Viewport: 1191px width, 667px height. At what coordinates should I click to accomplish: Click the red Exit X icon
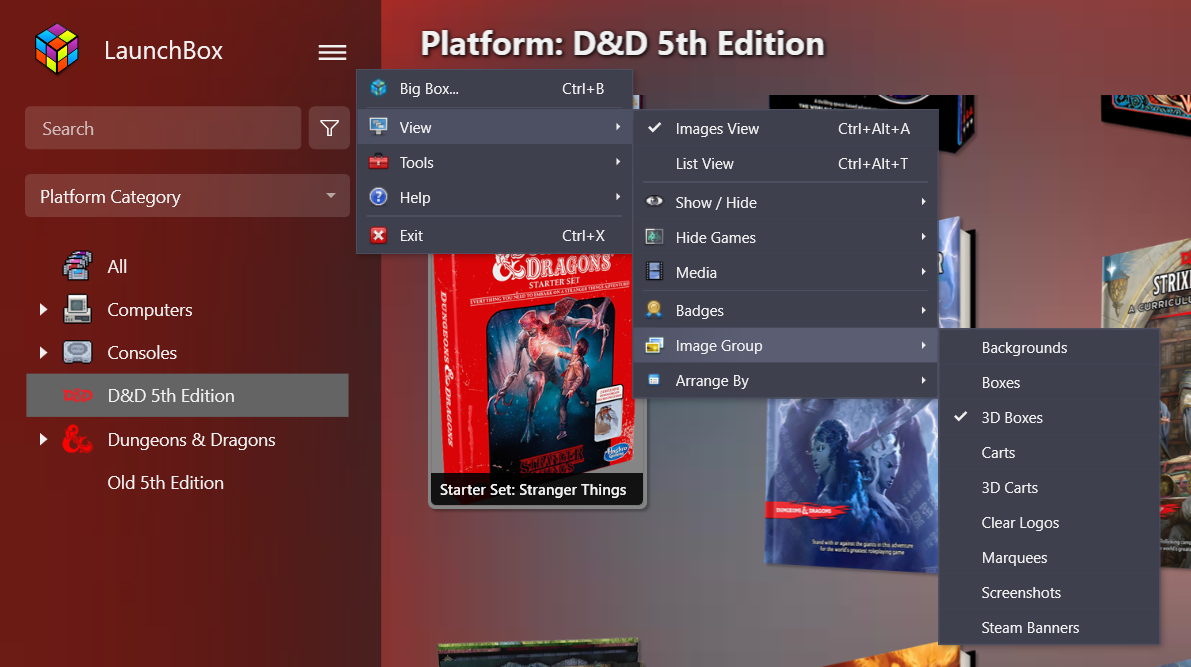tap(378, 236)
